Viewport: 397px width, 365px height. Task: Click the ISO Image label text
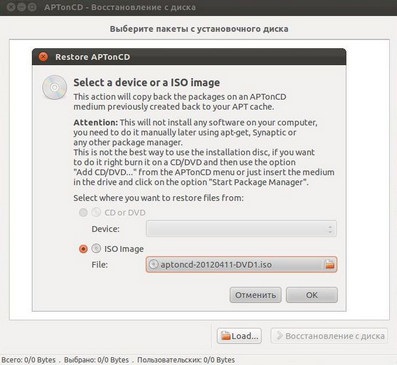pyautogui.click(x=124, y=249)
